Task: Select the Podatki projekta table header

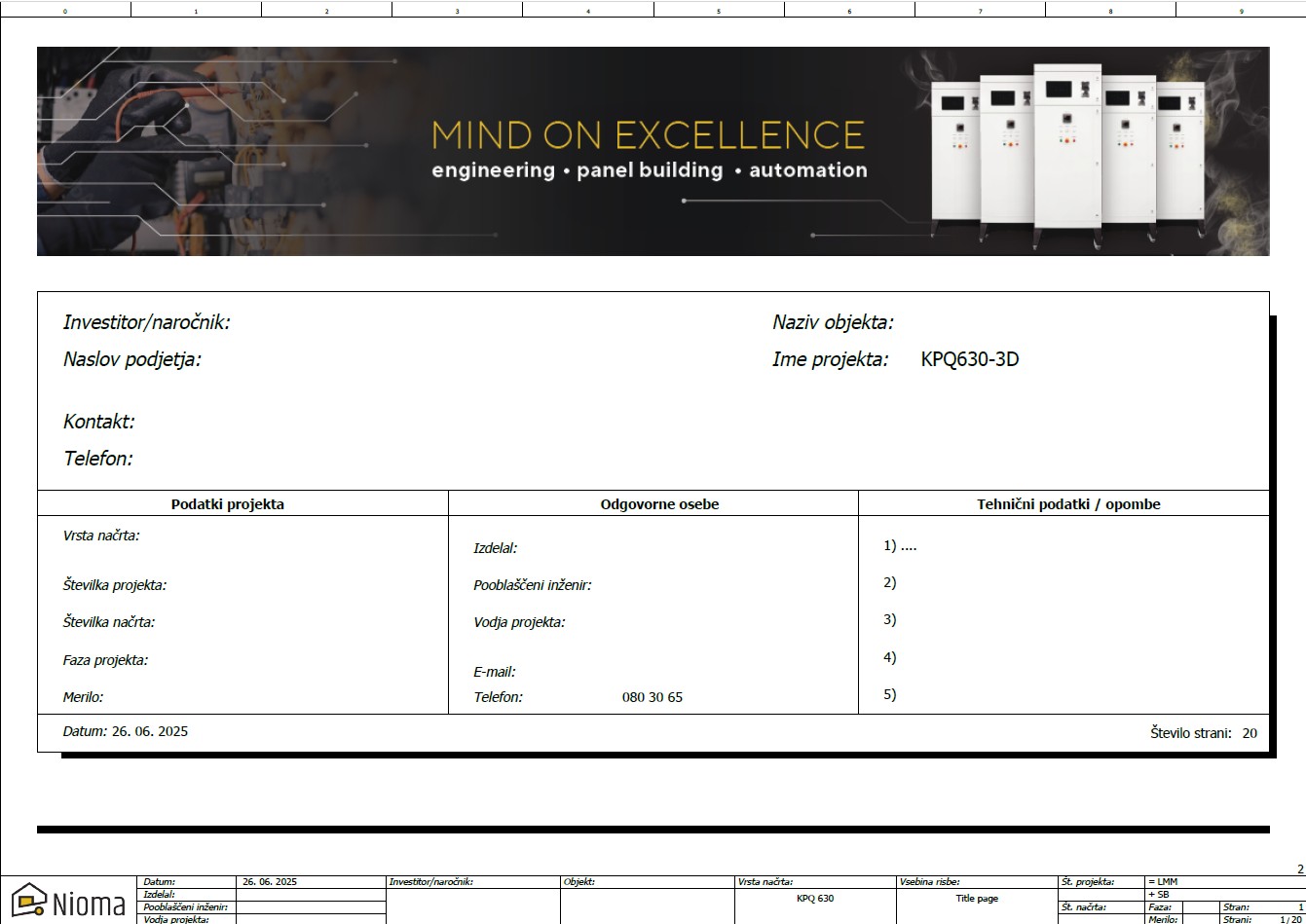Action: [228, 504]
